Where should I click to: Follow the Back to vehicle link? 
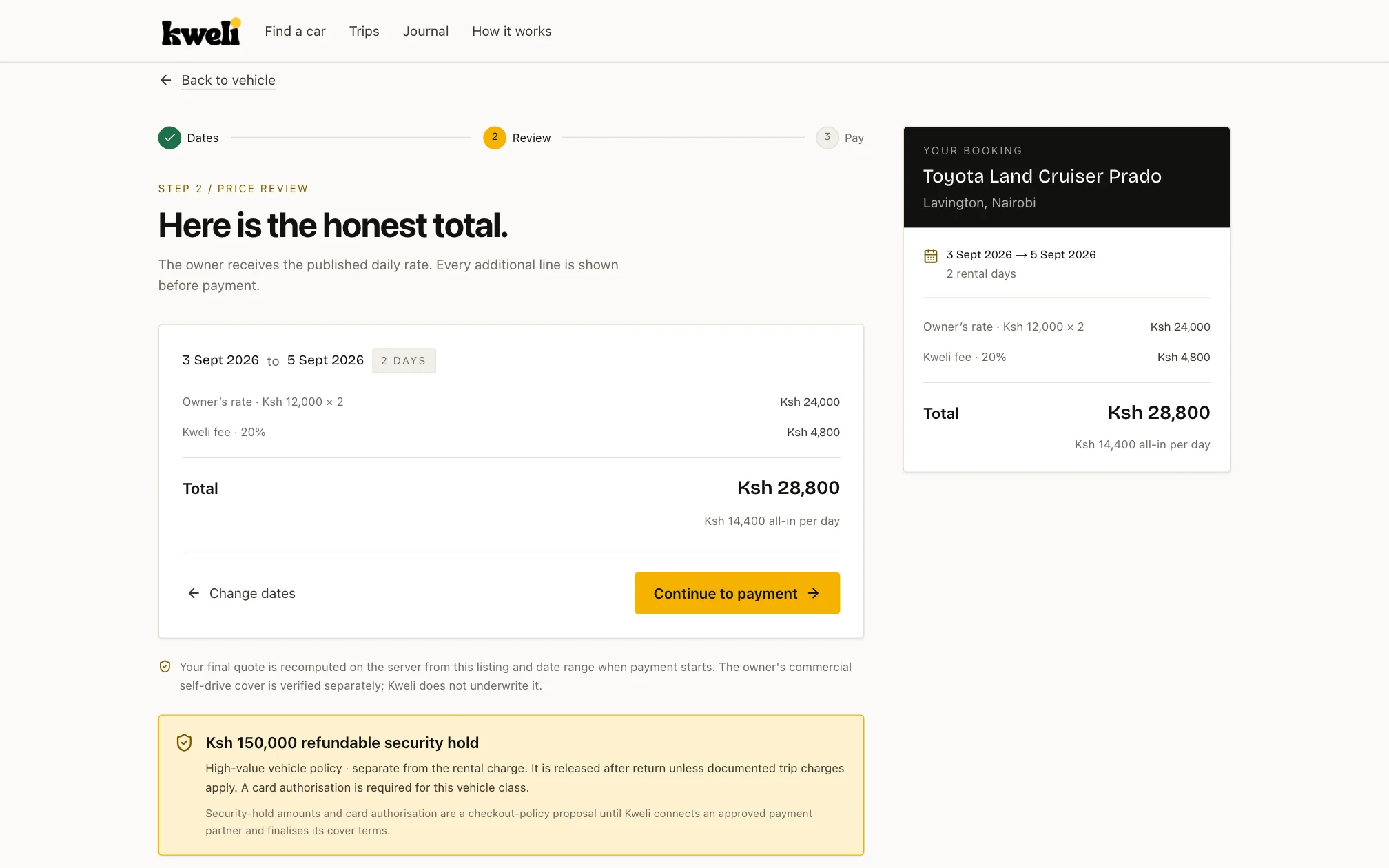228,81
